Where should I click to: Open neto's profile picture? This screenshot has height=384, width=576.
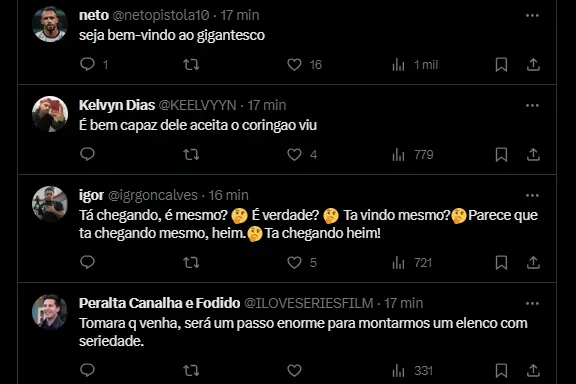(x=50, y=24)
